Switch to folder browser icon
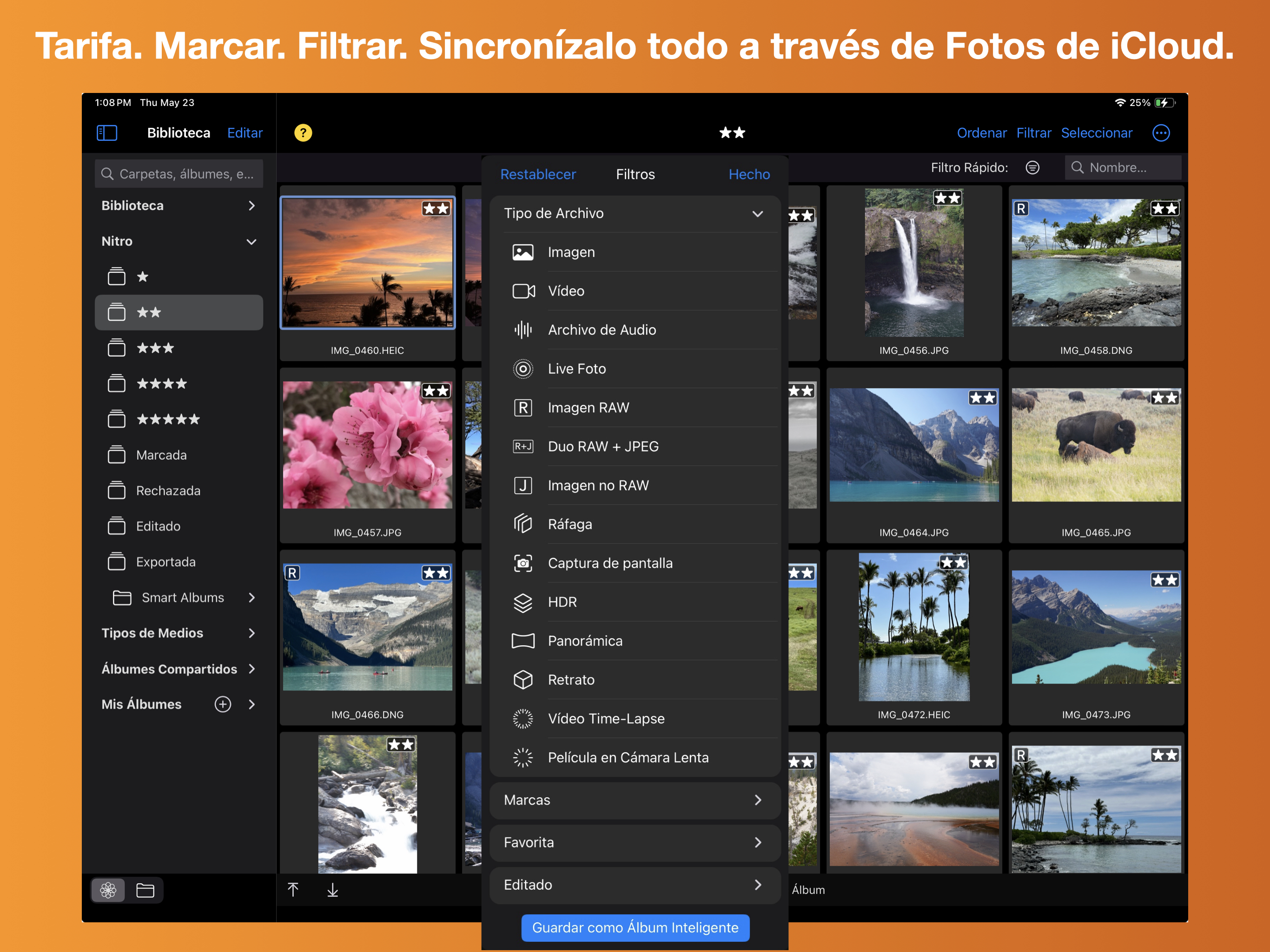 tap(145, 891)
